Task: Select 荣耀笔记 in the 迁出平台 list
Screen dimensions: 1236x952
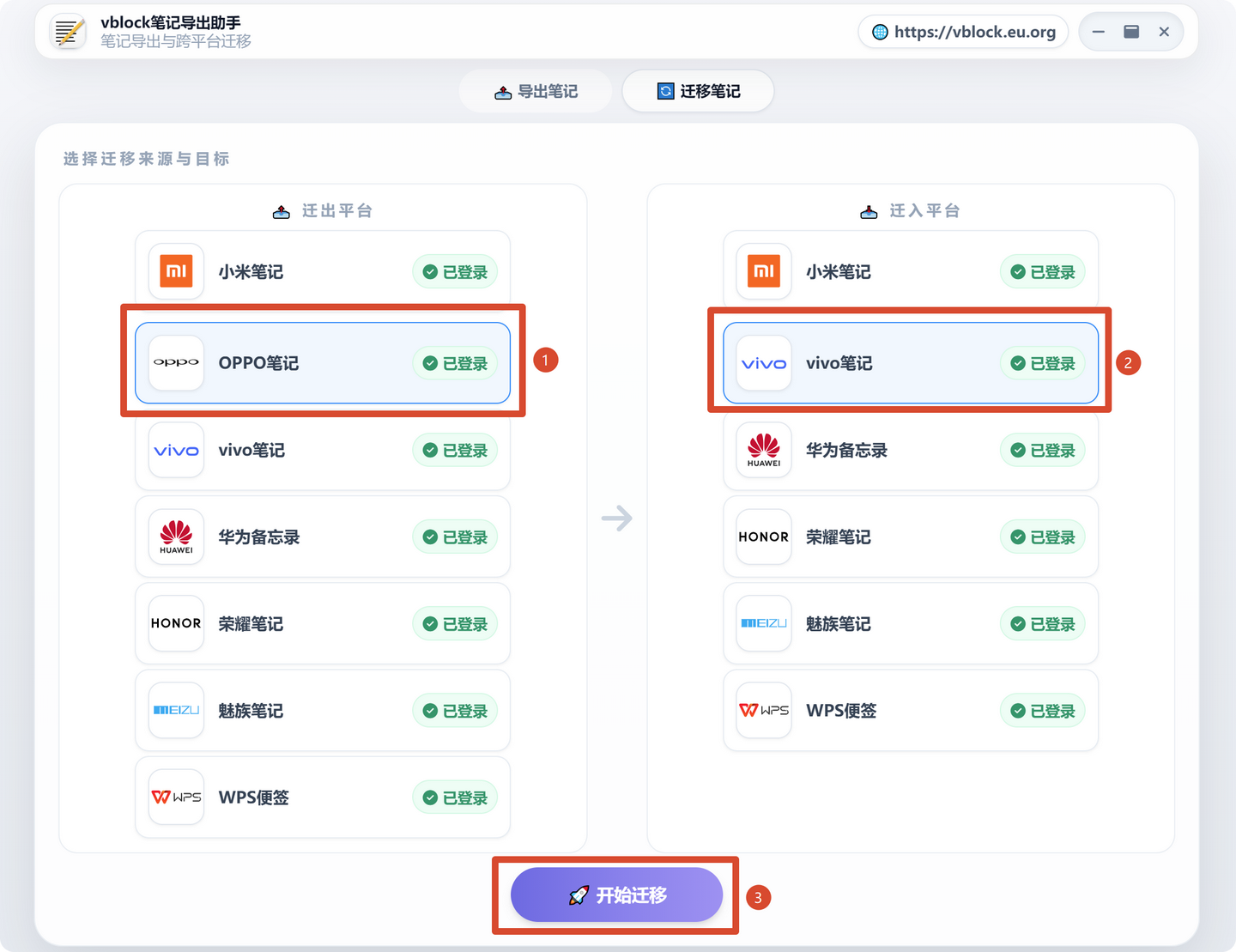Action: (323, 623)
